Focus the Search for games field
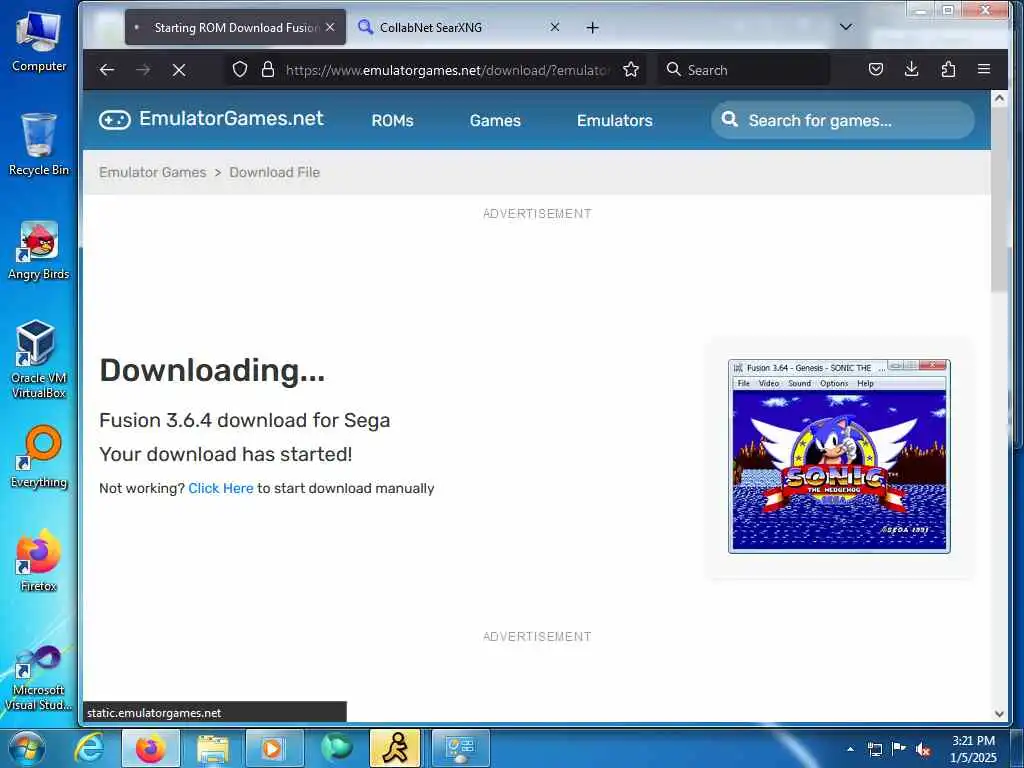Image resolution: width=1024 pixels, height=768 pixels. (x=842, y=120)
